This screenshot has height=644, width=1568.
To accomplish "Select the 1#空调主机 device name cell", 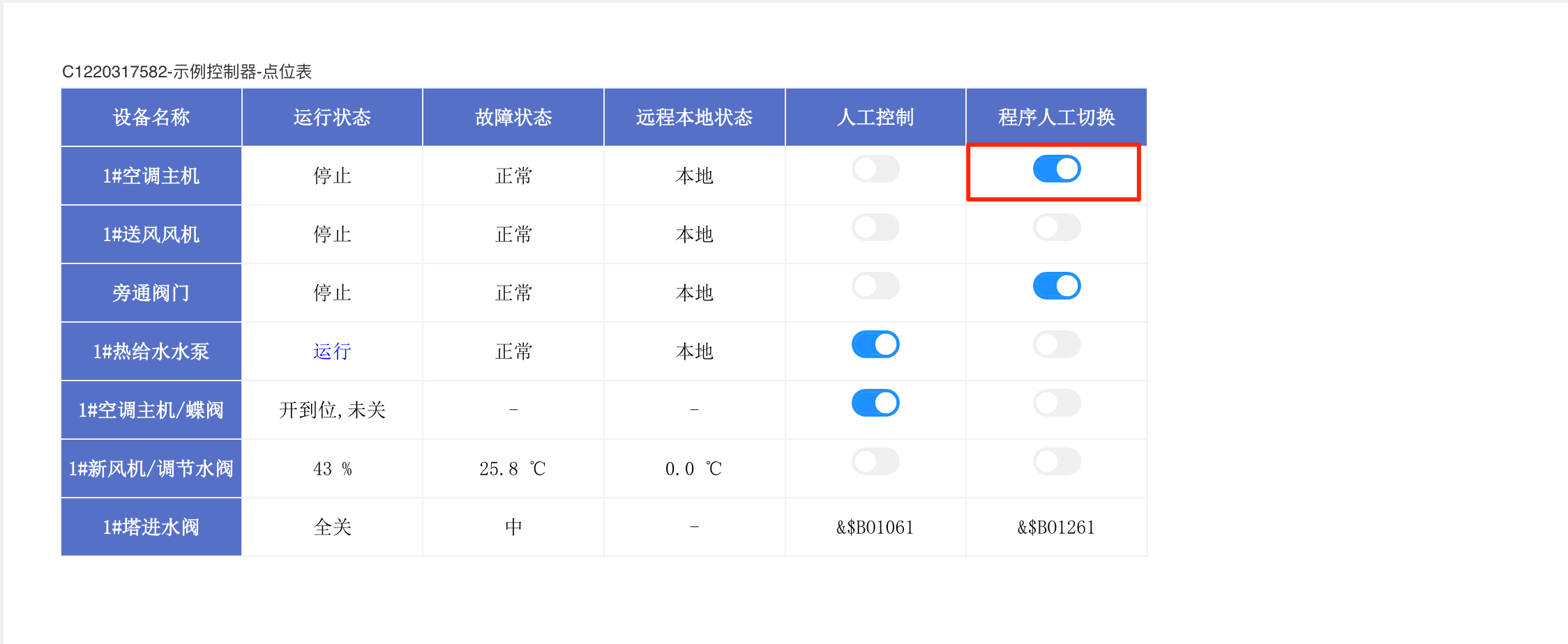I will pos(151,176).
